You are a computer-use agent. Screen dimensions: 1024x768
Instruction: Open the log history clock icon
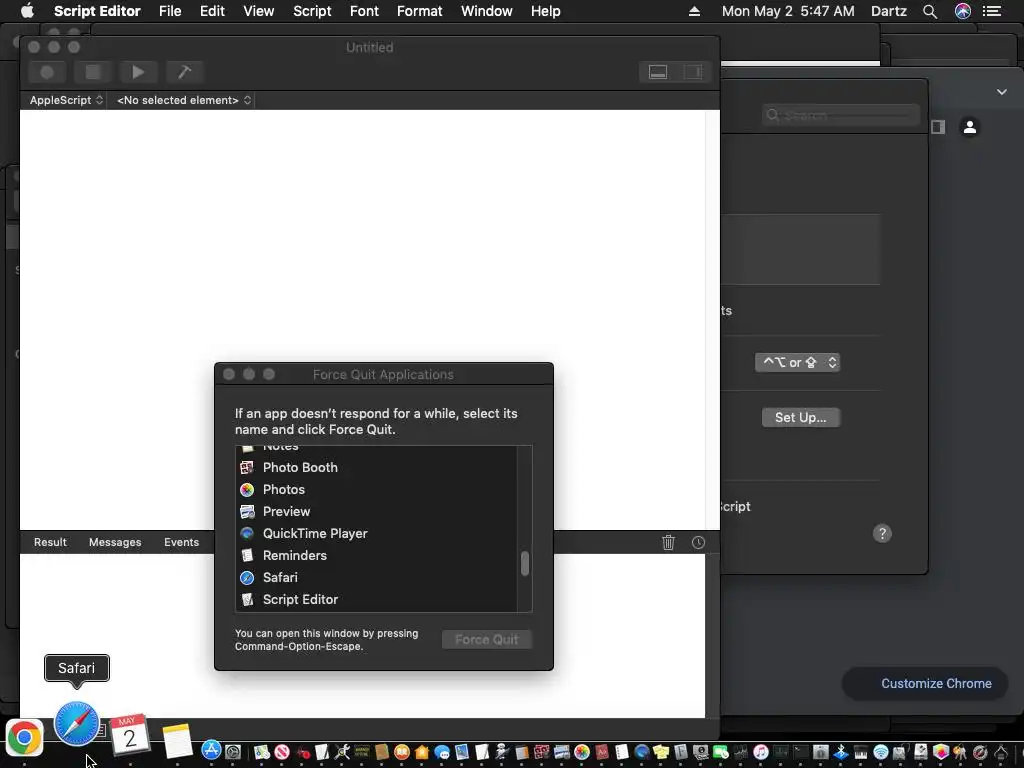click(698, 542)
